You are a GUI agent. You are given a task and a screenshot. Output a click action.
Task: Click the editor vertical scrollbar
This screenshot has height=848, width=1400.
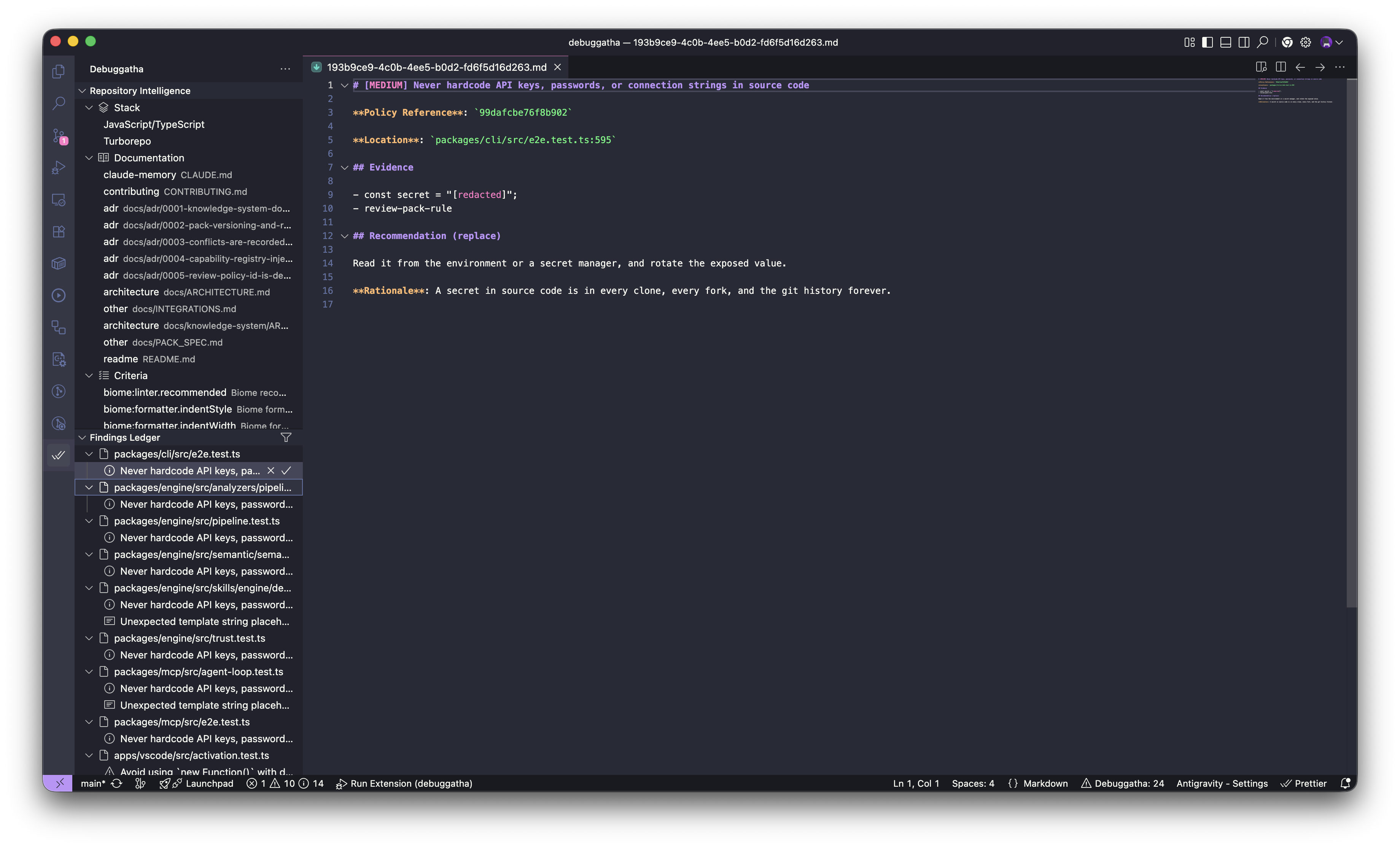tap(1351, 344)
